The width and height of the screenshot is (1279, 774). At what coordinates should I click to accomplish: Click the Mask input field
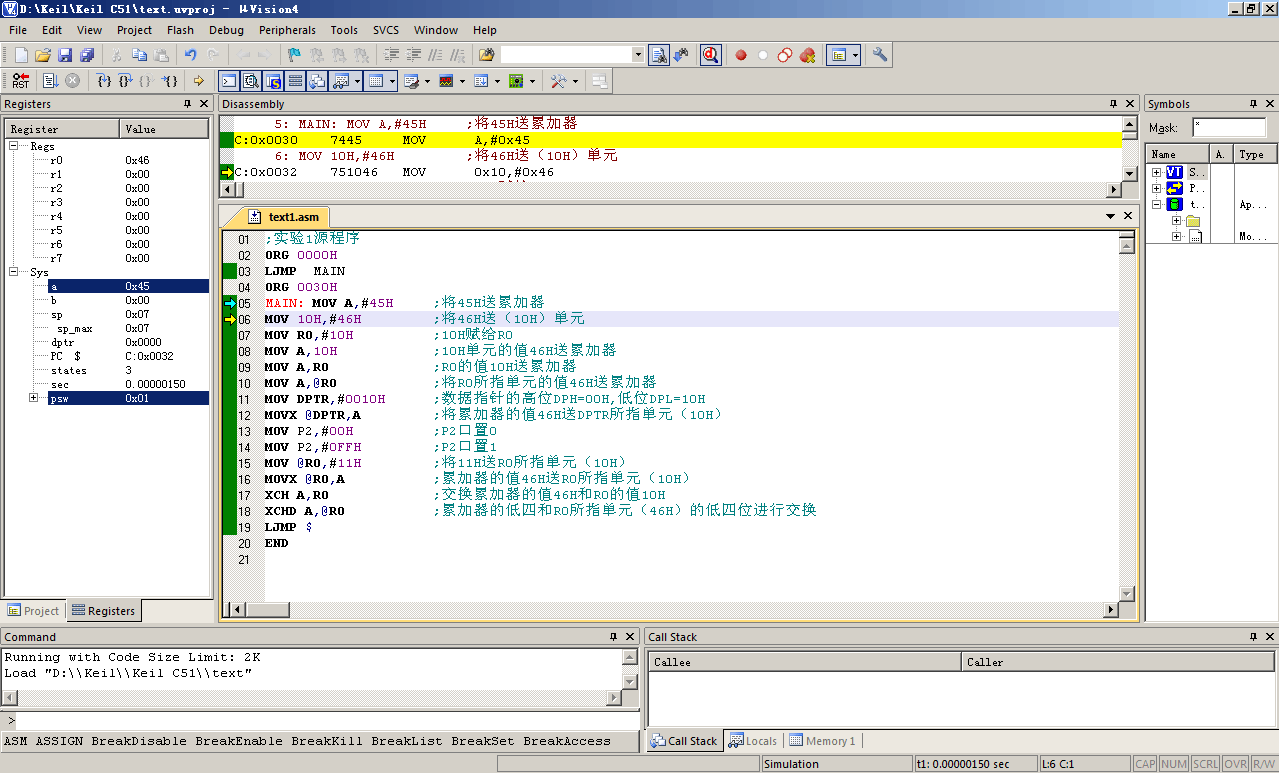1229,128
